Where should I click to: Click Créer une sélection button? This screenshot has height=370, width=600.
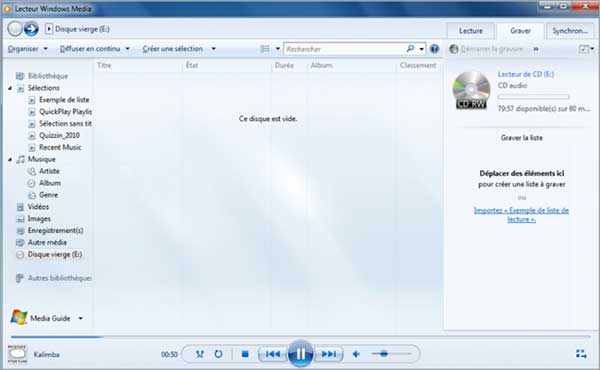(173, 49)
